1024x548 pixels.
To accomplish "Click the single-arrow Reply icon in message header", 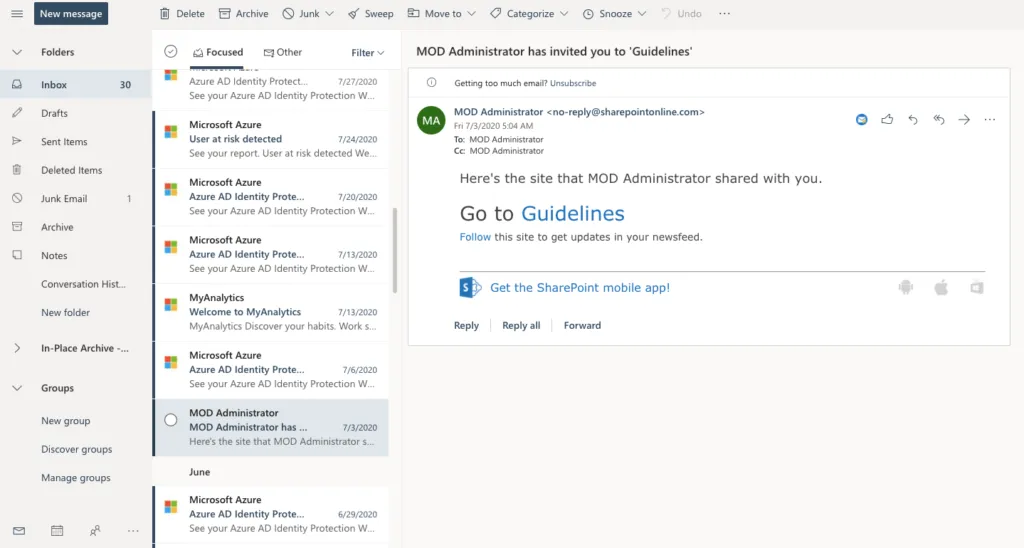I will coord(913,120).
